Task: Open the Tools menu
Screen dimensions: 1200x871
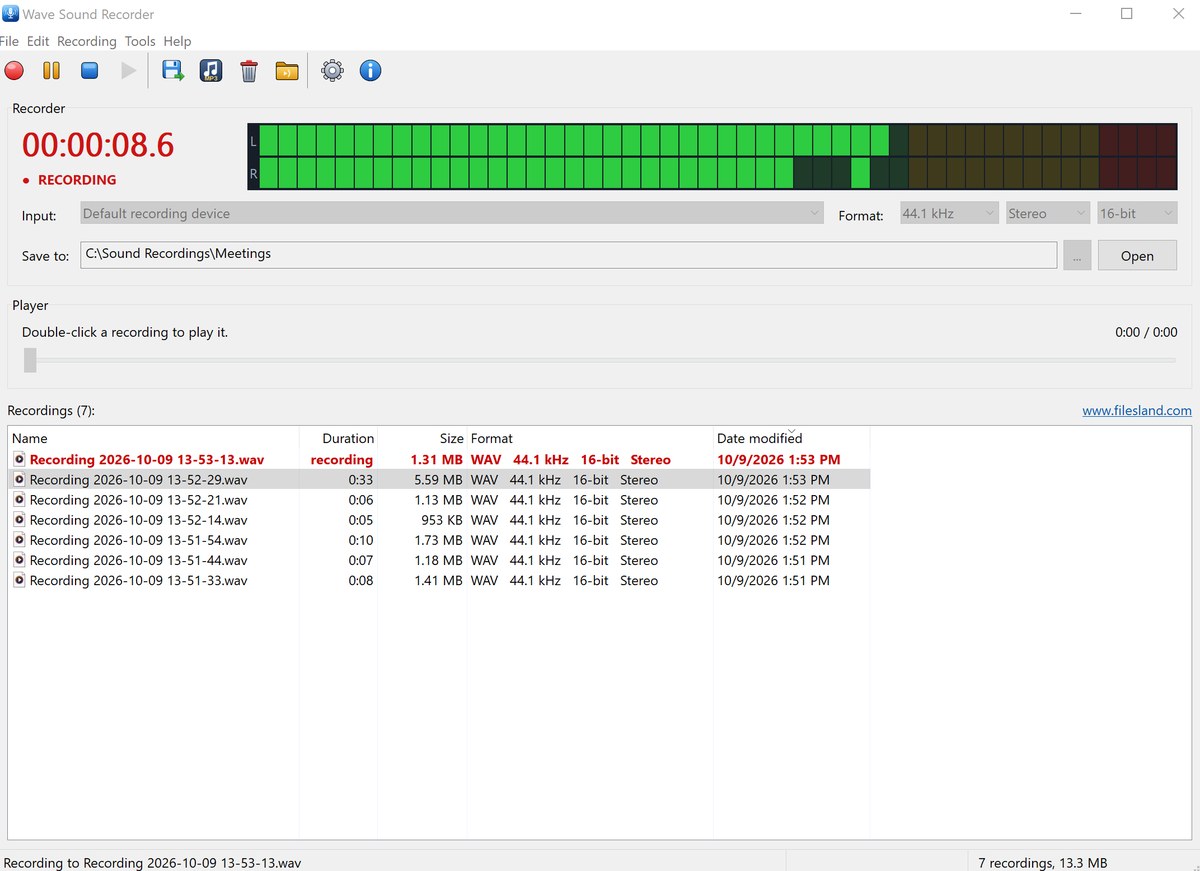Action: [140, 41]
